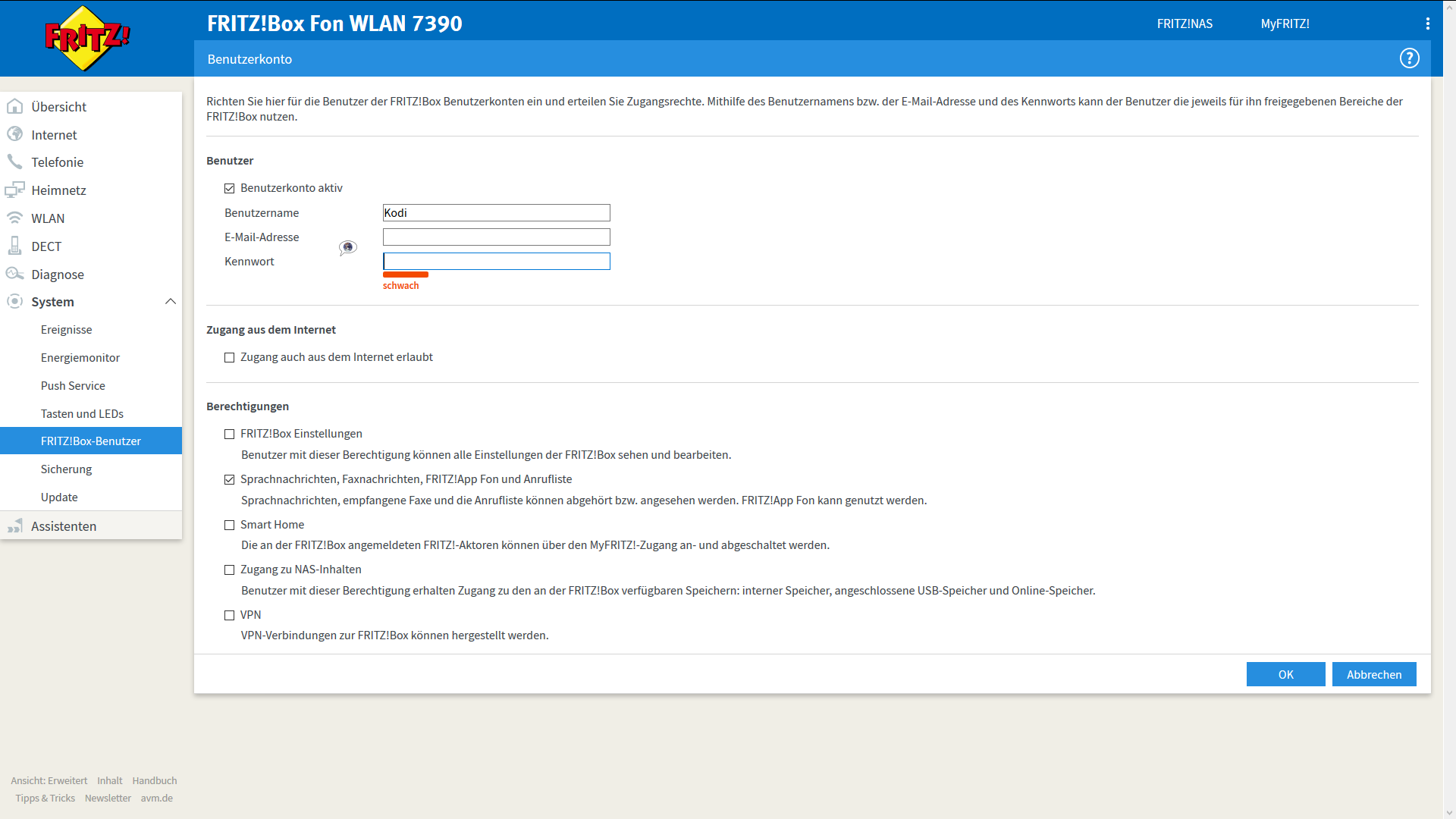This screenshot has height=819, width=1456.
Task: Enable Zugang zu NAS-Inhalten permission
Action: [229, 570]
